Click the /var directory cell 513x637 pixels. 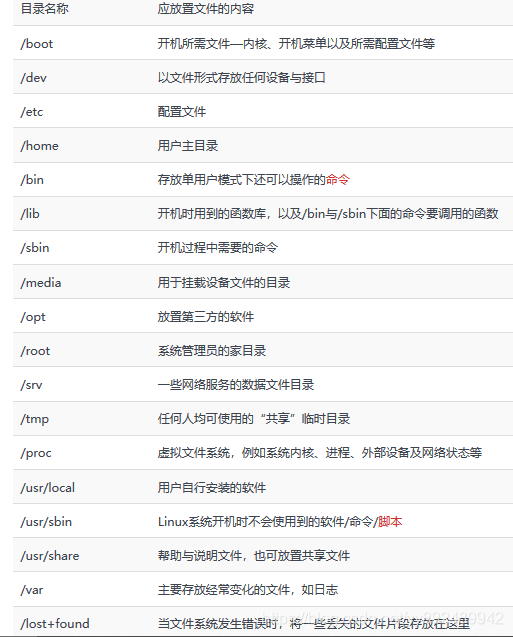tap(32, 589)
